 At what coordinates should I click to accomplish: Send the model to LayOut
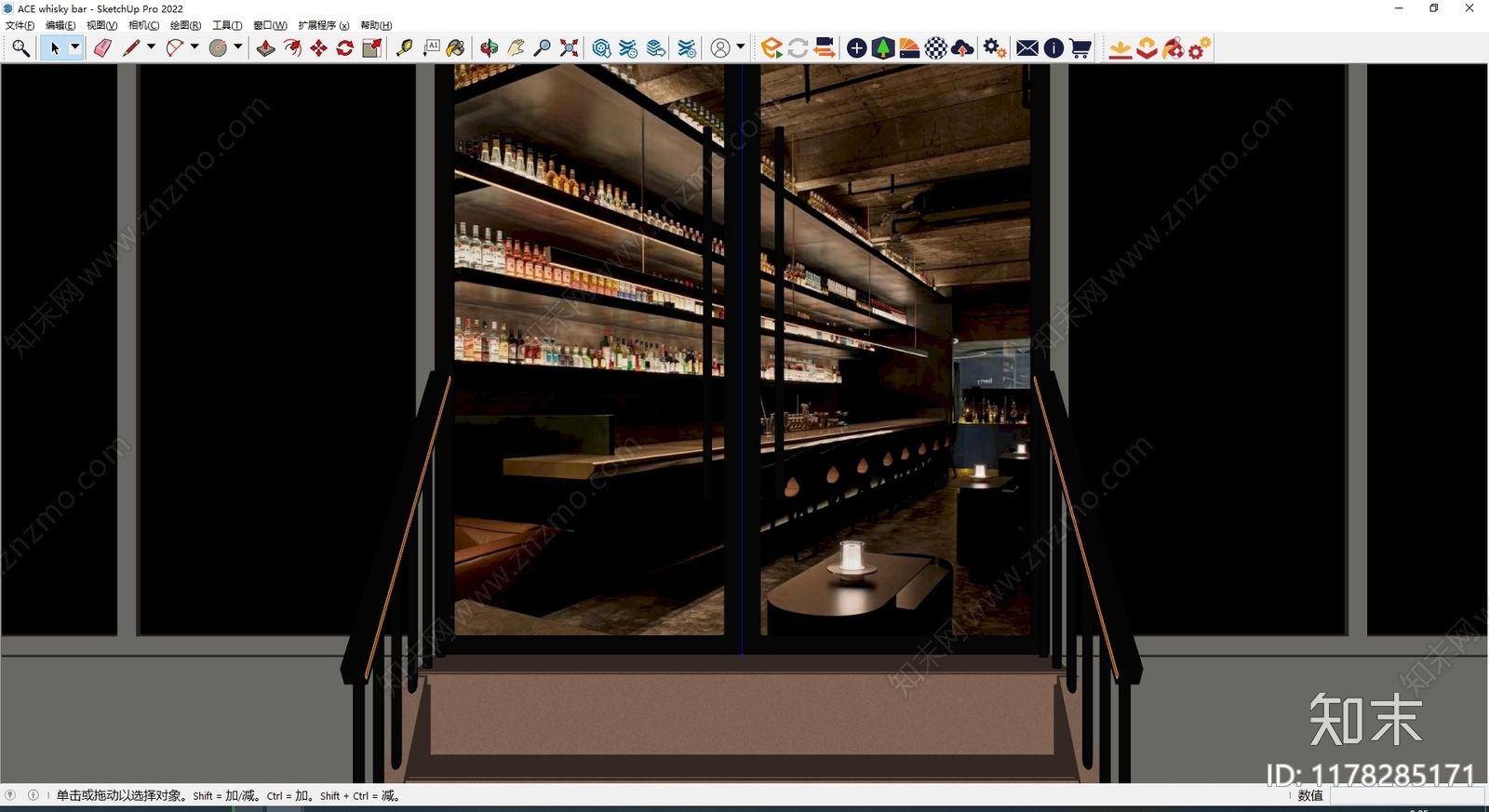point(656,48)
